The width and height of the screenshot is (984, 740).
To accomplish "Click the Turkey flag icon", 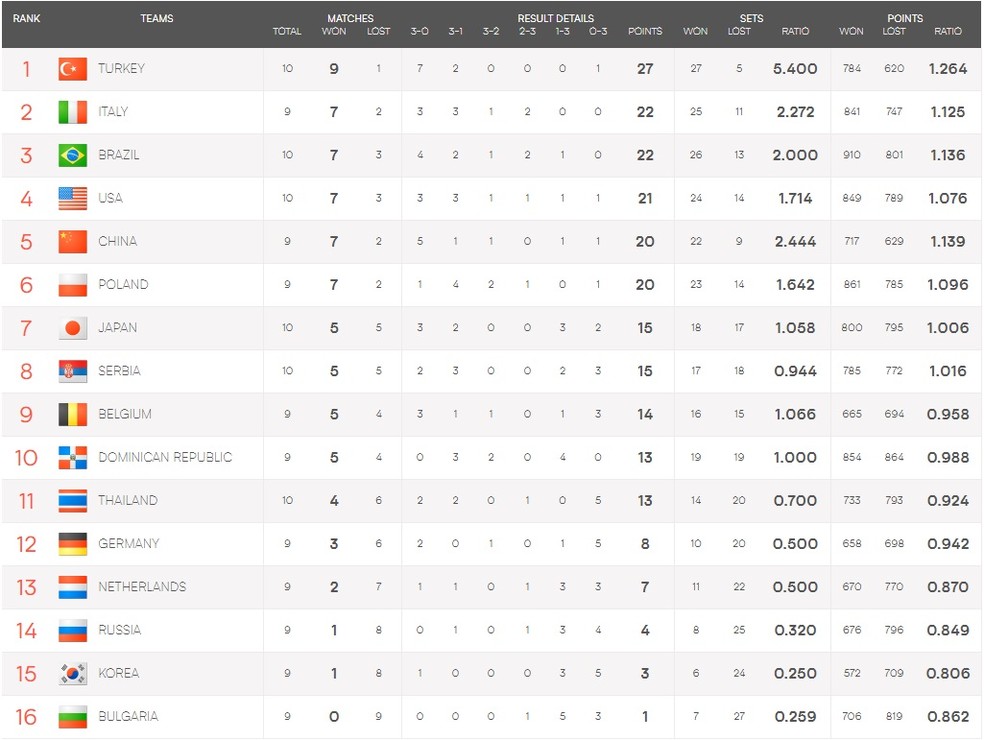I will click(x=73, y=69).
